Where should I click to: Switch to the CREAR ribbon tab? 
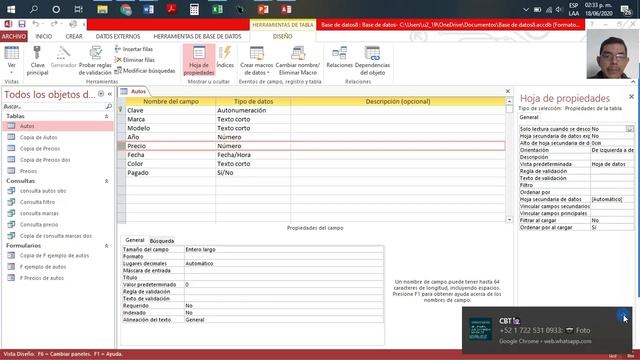[74, 36]
